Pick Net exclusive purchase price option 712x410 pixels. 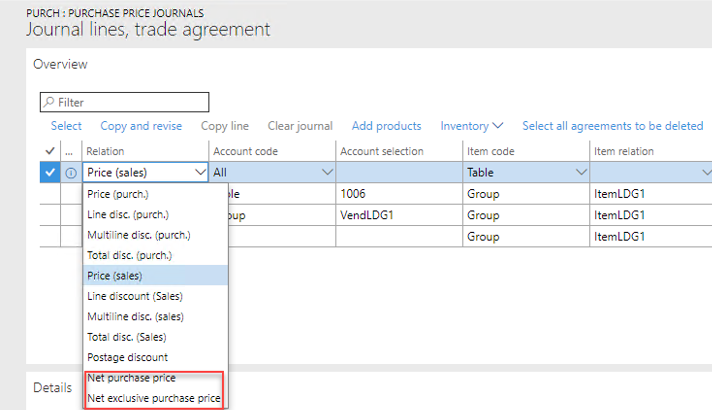tap(155, 399)
